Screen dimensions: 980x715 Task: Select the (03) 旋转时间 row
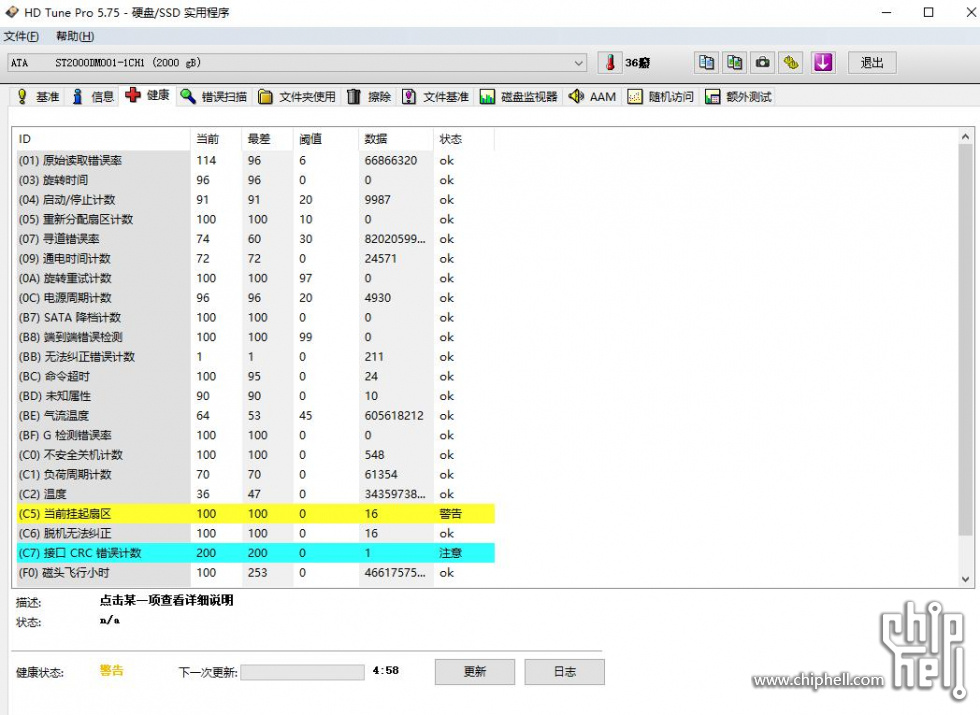pos(254,180)
